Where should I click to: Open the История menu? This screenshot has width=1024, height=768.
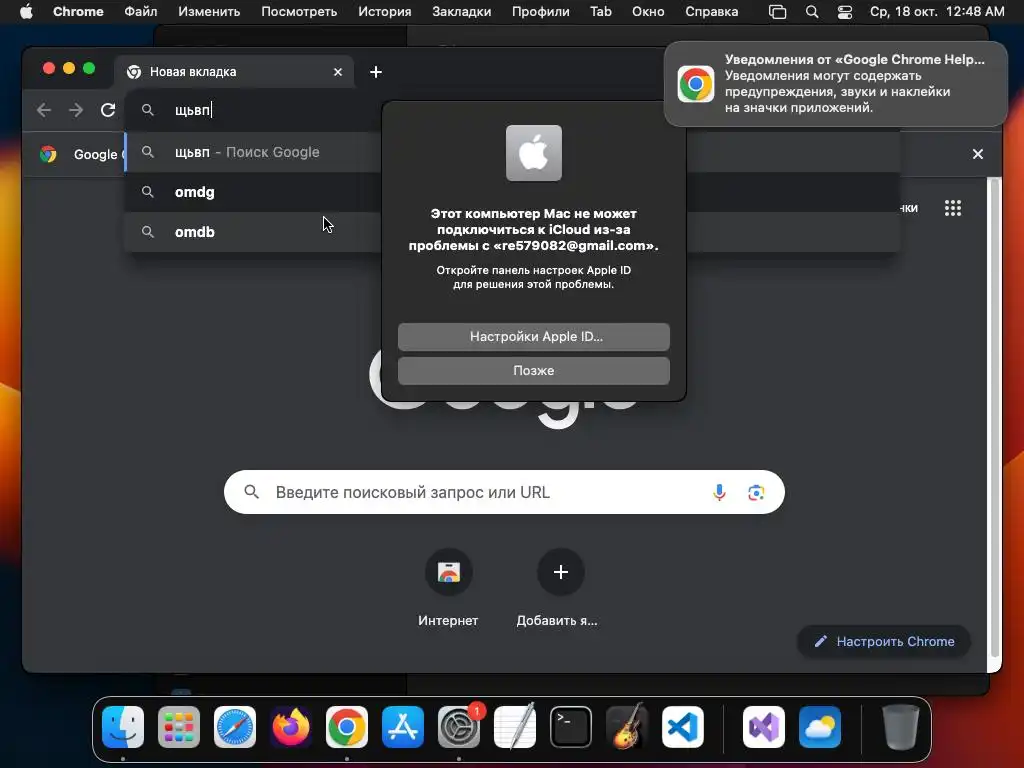point(385,12)
